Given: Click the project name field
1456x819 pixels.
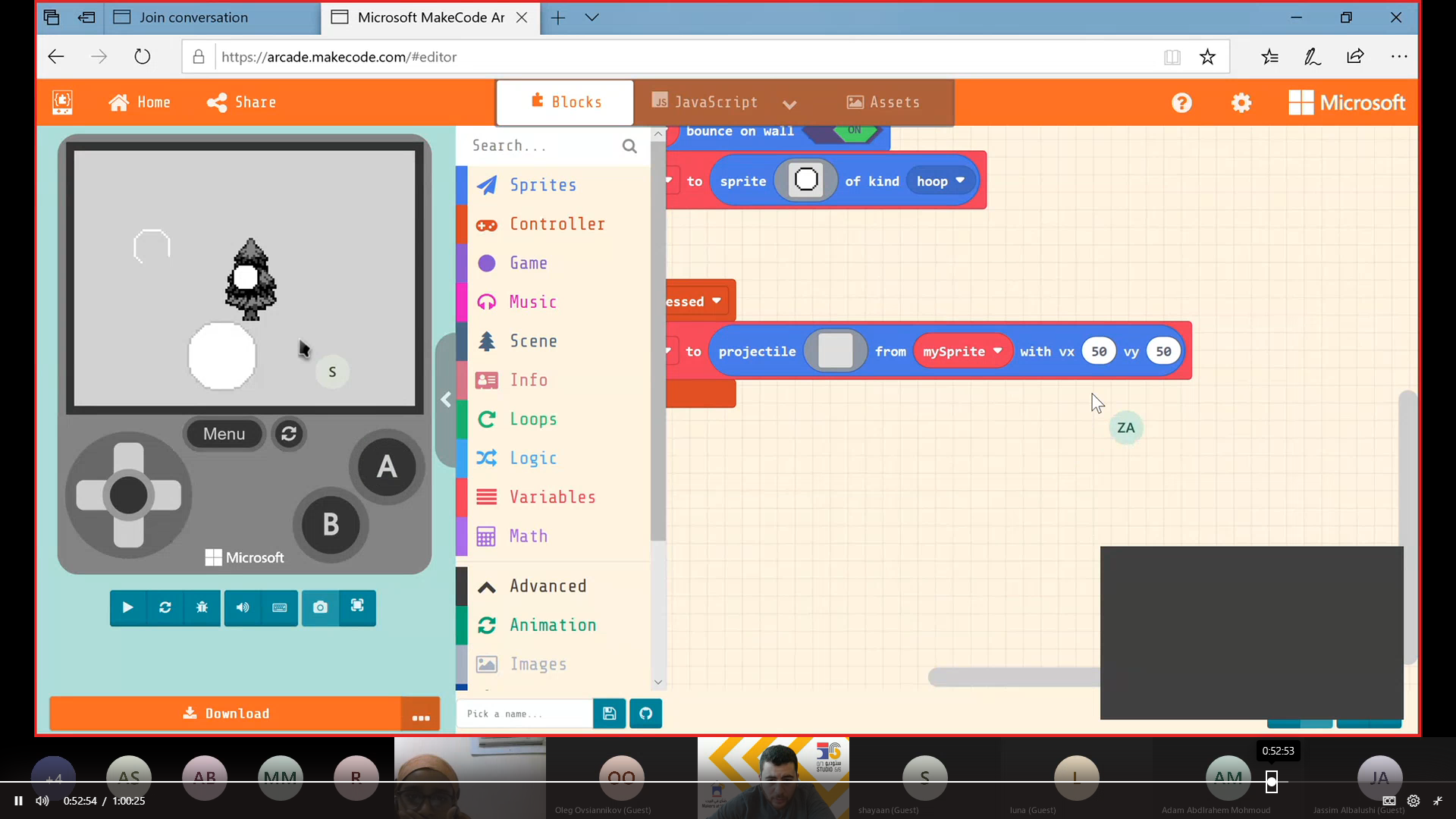Looking at the screenshot, I should [x=525, y=714].
